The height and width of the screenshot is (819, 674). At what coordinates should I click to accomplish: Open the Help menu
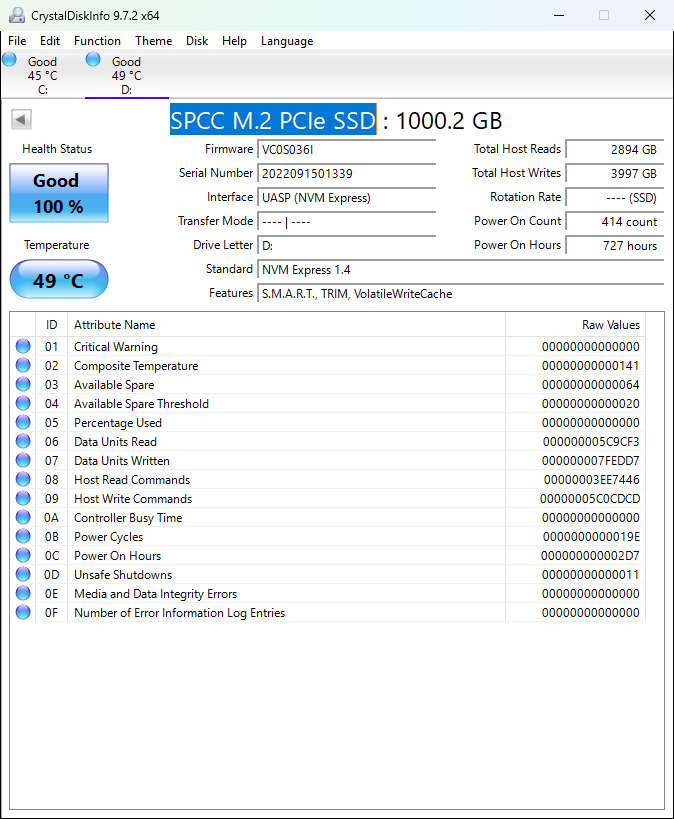click(x=234, y=41)
